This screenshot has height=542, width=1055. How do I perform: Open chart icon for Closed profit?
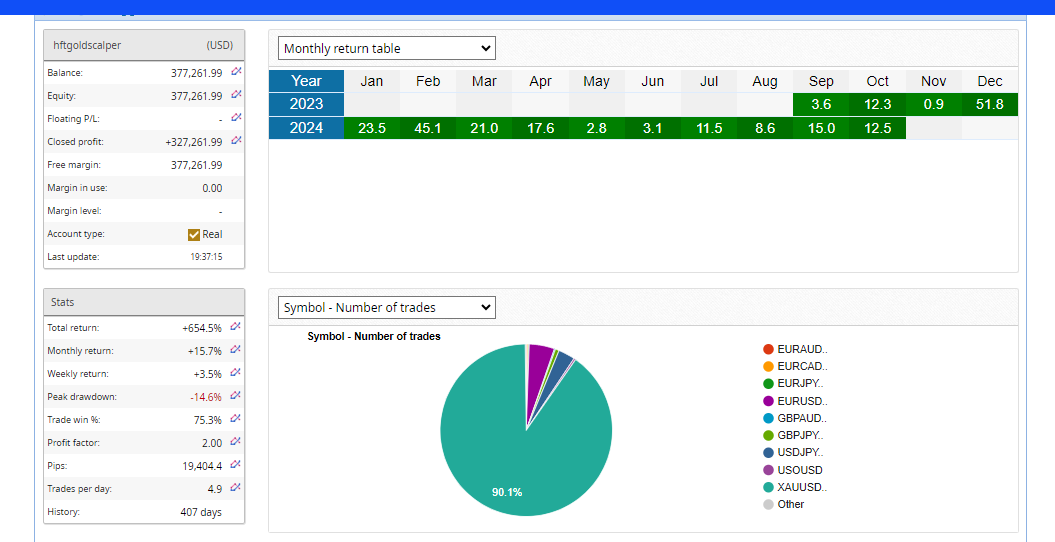[x=236, y=141]
